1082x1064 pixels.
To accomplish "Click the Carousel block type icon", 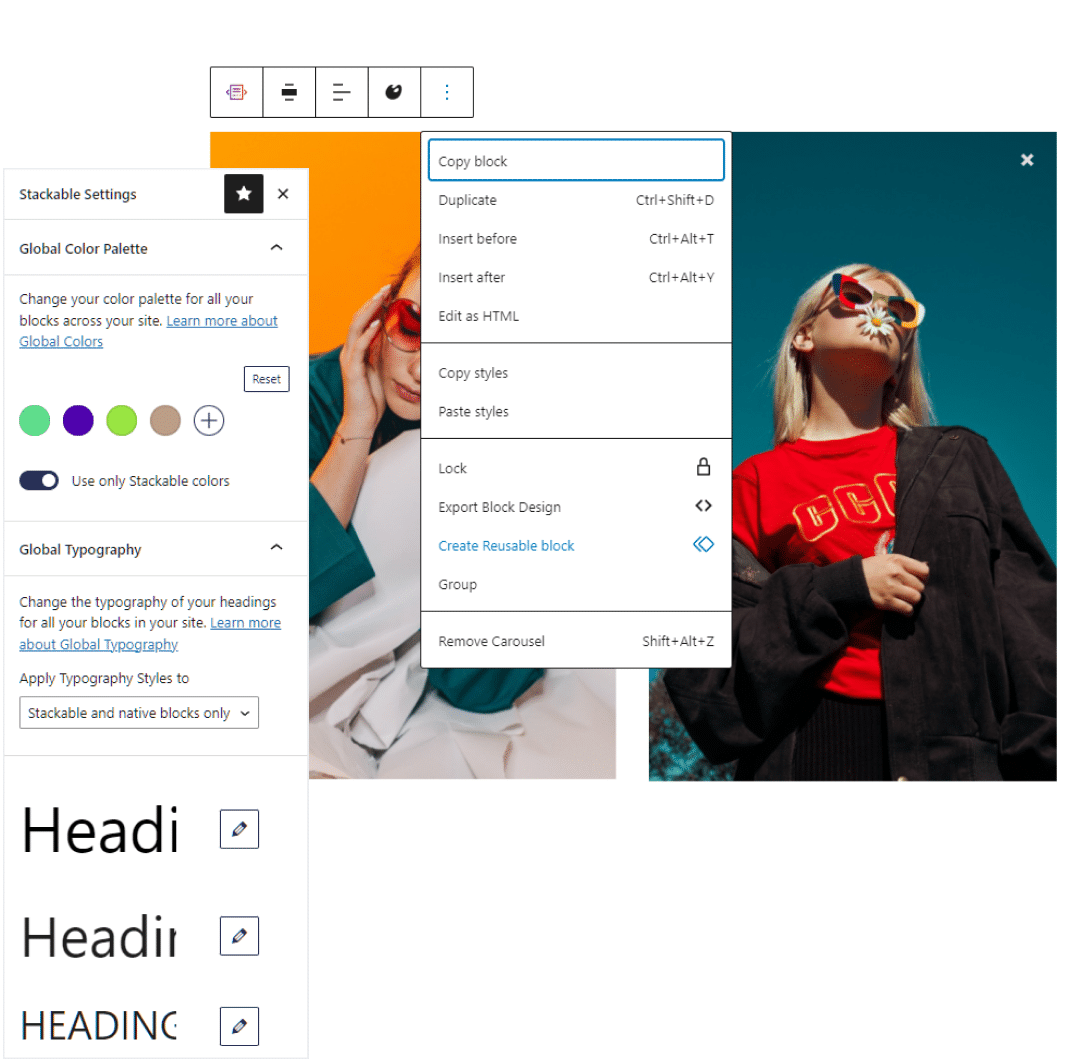I will point(237,92).
